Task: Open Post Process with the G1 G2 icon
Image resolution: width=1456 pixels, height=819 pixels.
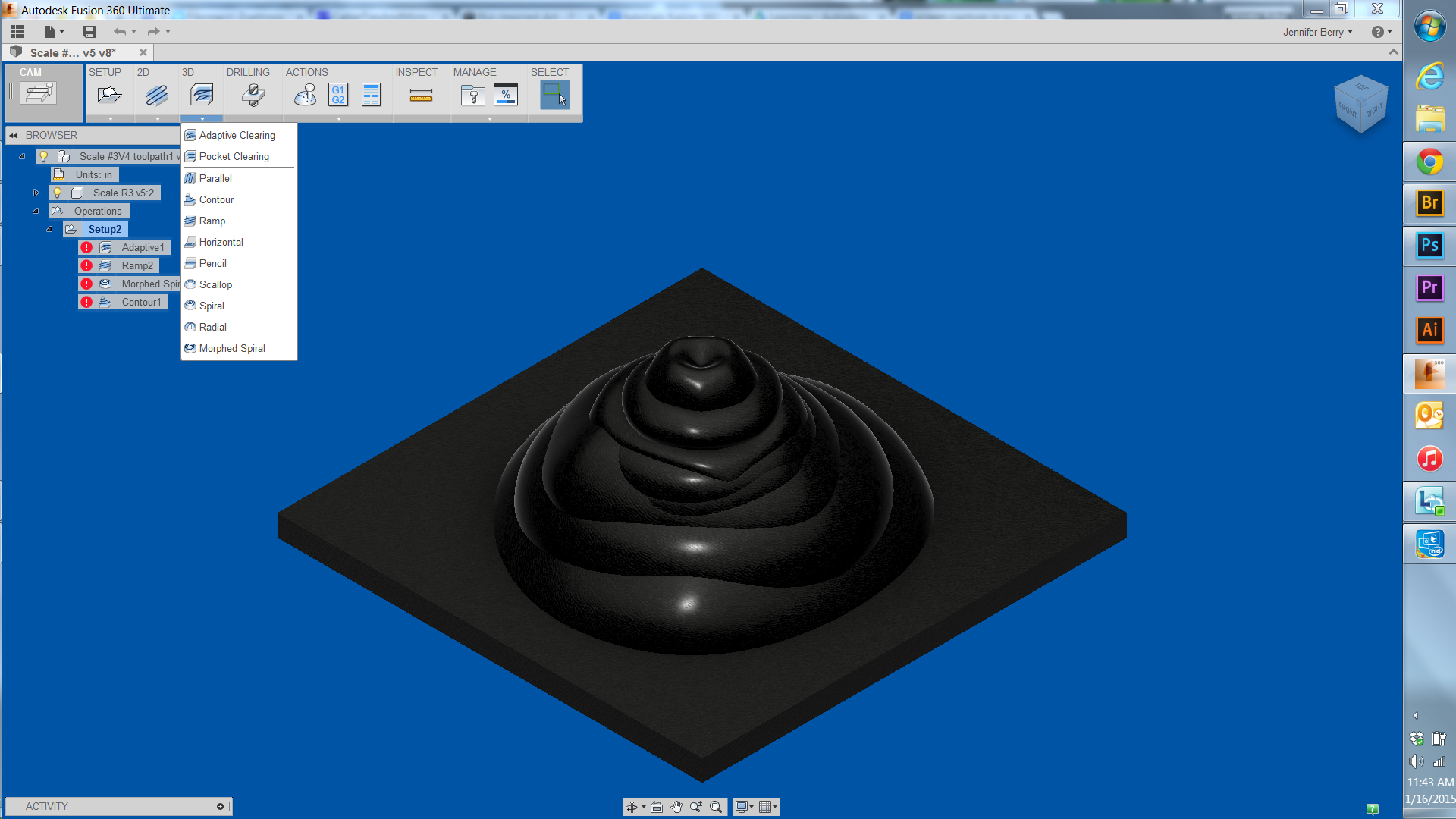Action: [337, 93]
